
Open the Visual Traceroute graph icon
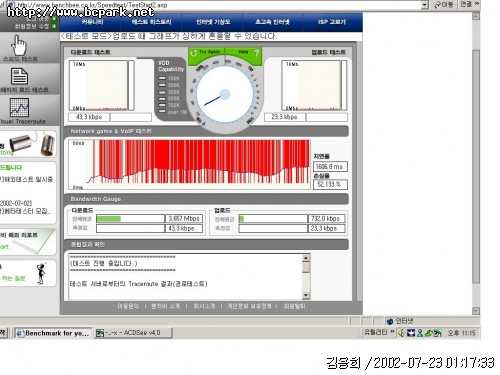pos(19,107)
